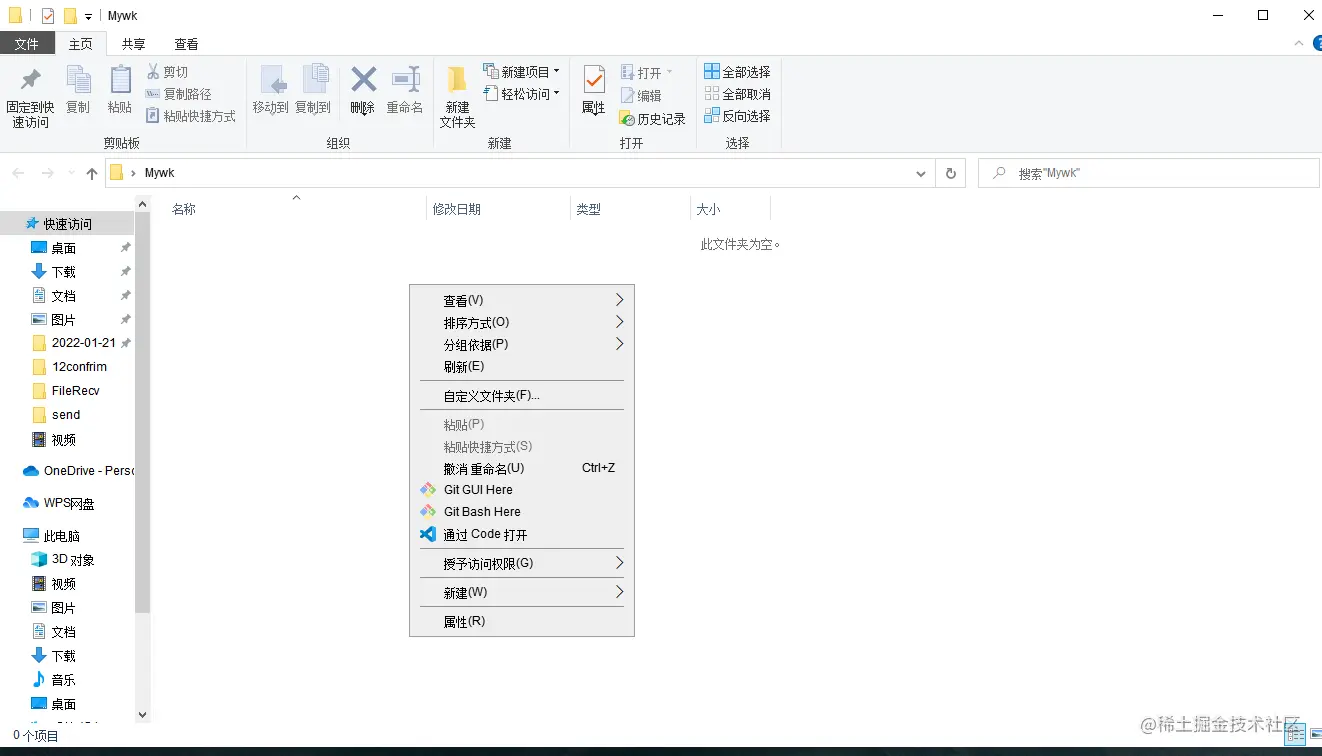This screenshot has height=756, width=1322.
Task: Switch to the 共享 ribbon tab
Action: tap(133, 44)
